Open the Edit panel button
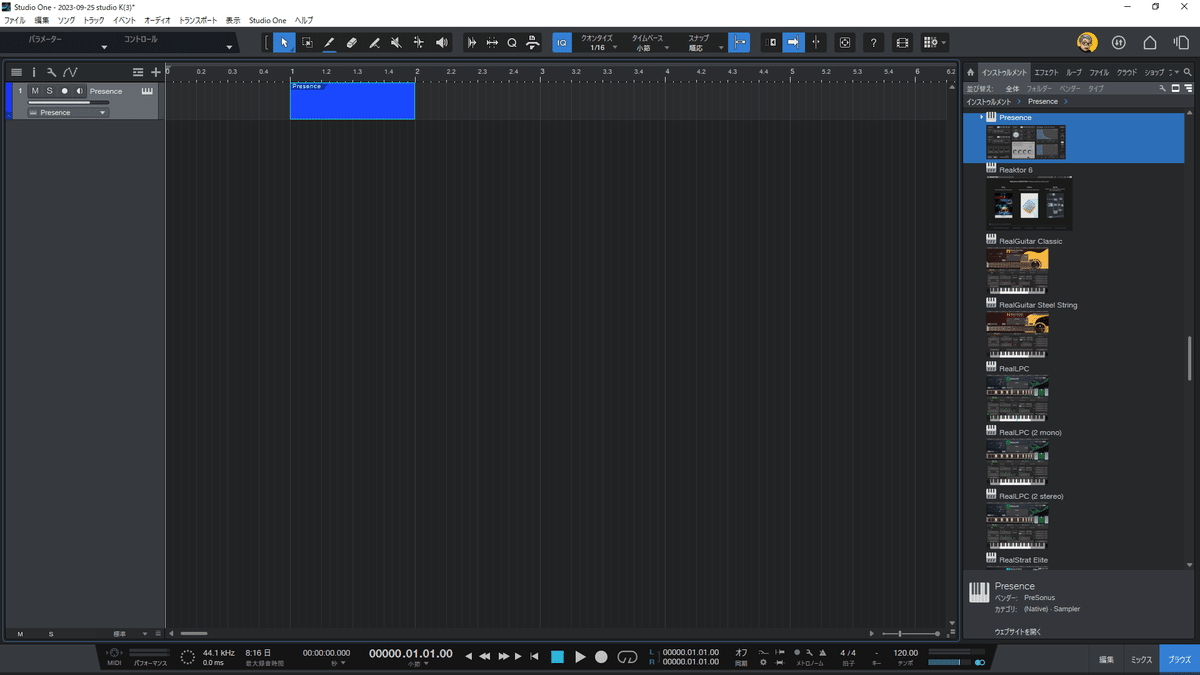1200x675 pixels. coord(1106,660)
